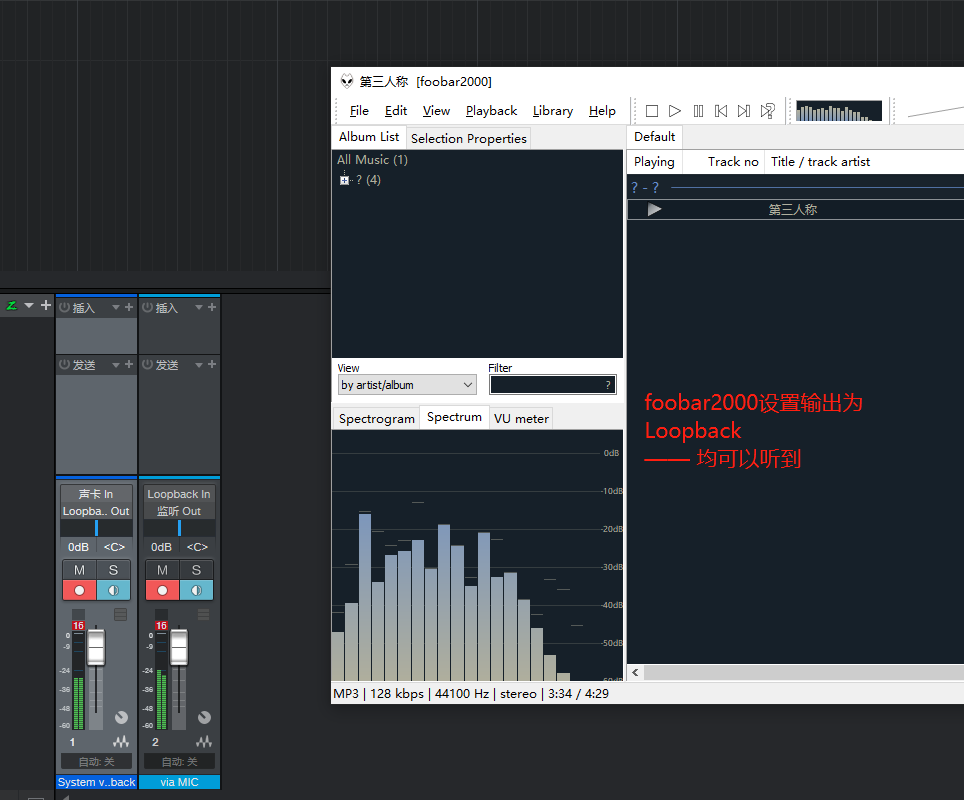Viewport: 964px width, 800px height.
Task: Mute channel 1 with the M button
Action: [x=79, y=570]
